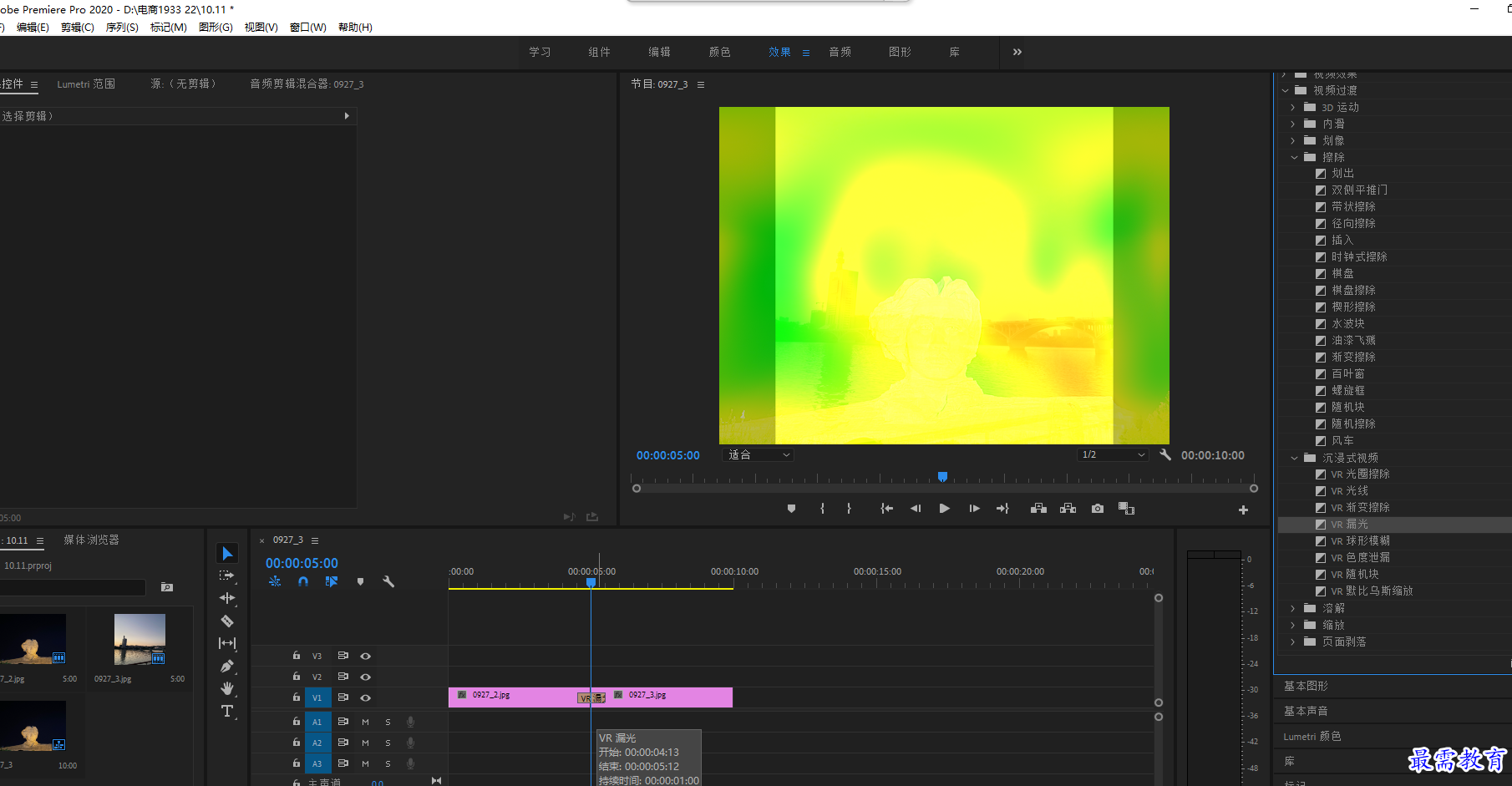Open 基本图形 panel
Screen dimensions: 1512x786
pos(1306,686)
